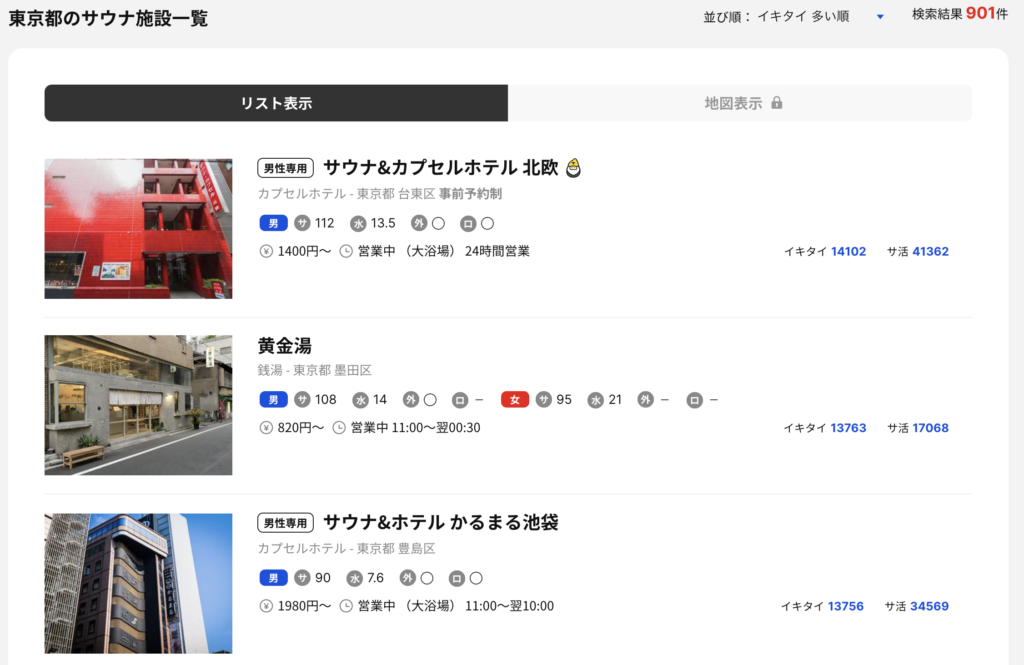Click sauna サ icon beside 112

[302, 223]
